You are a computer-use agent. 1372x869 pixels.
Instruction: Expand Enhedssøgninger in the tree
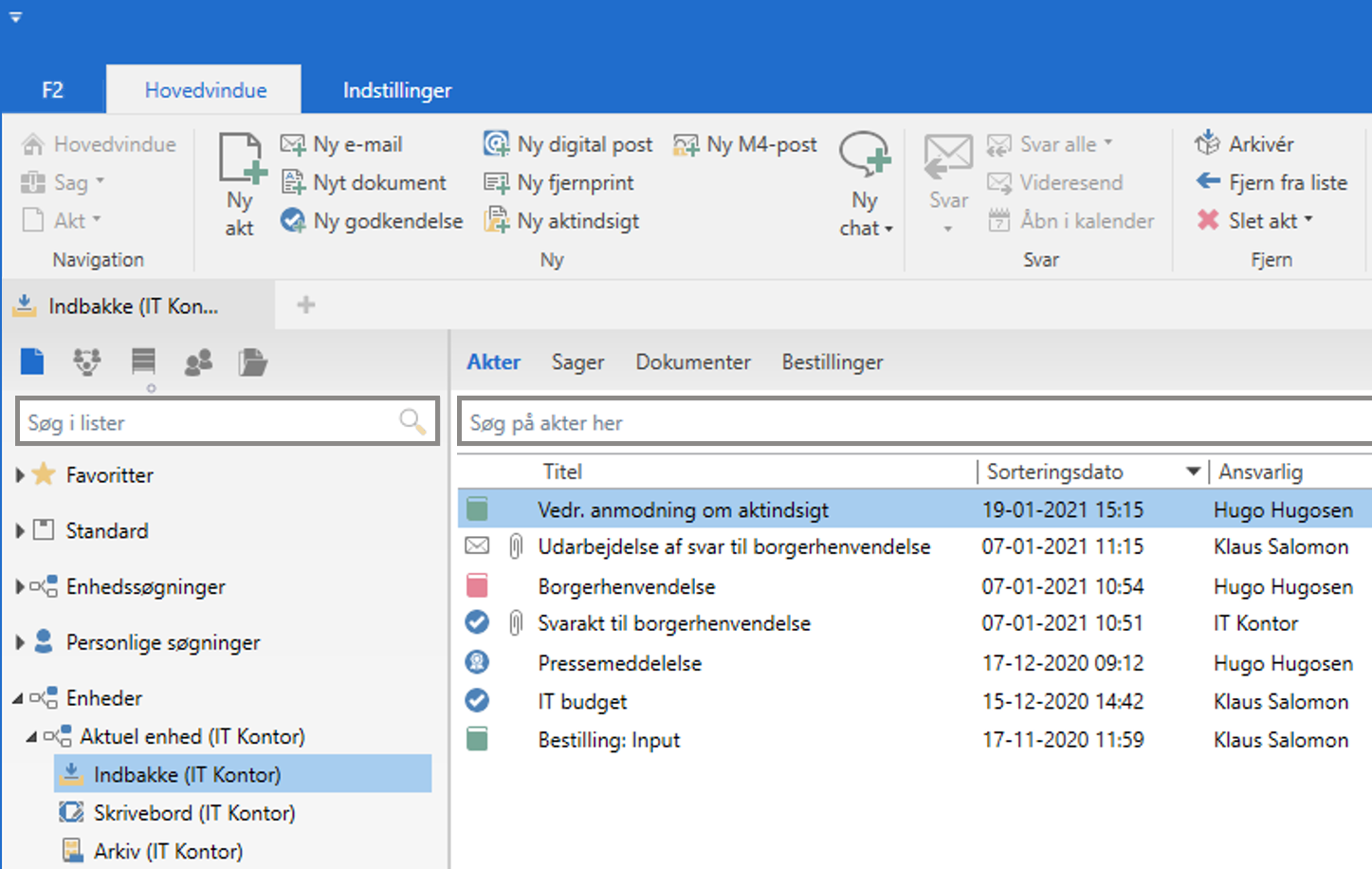20,587
